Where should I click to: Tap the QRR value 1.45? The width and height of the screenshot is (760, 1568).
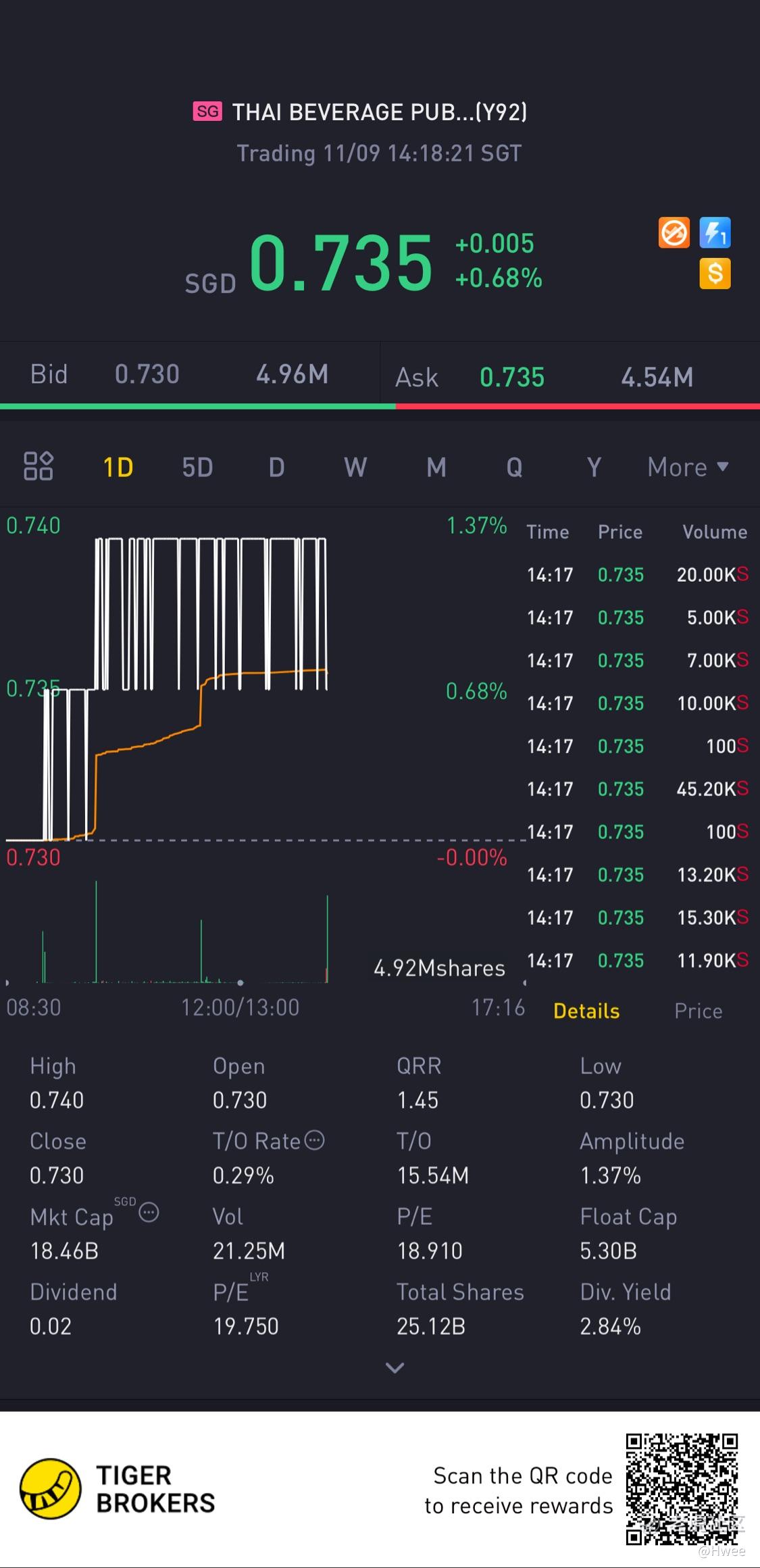(417, 1101)
